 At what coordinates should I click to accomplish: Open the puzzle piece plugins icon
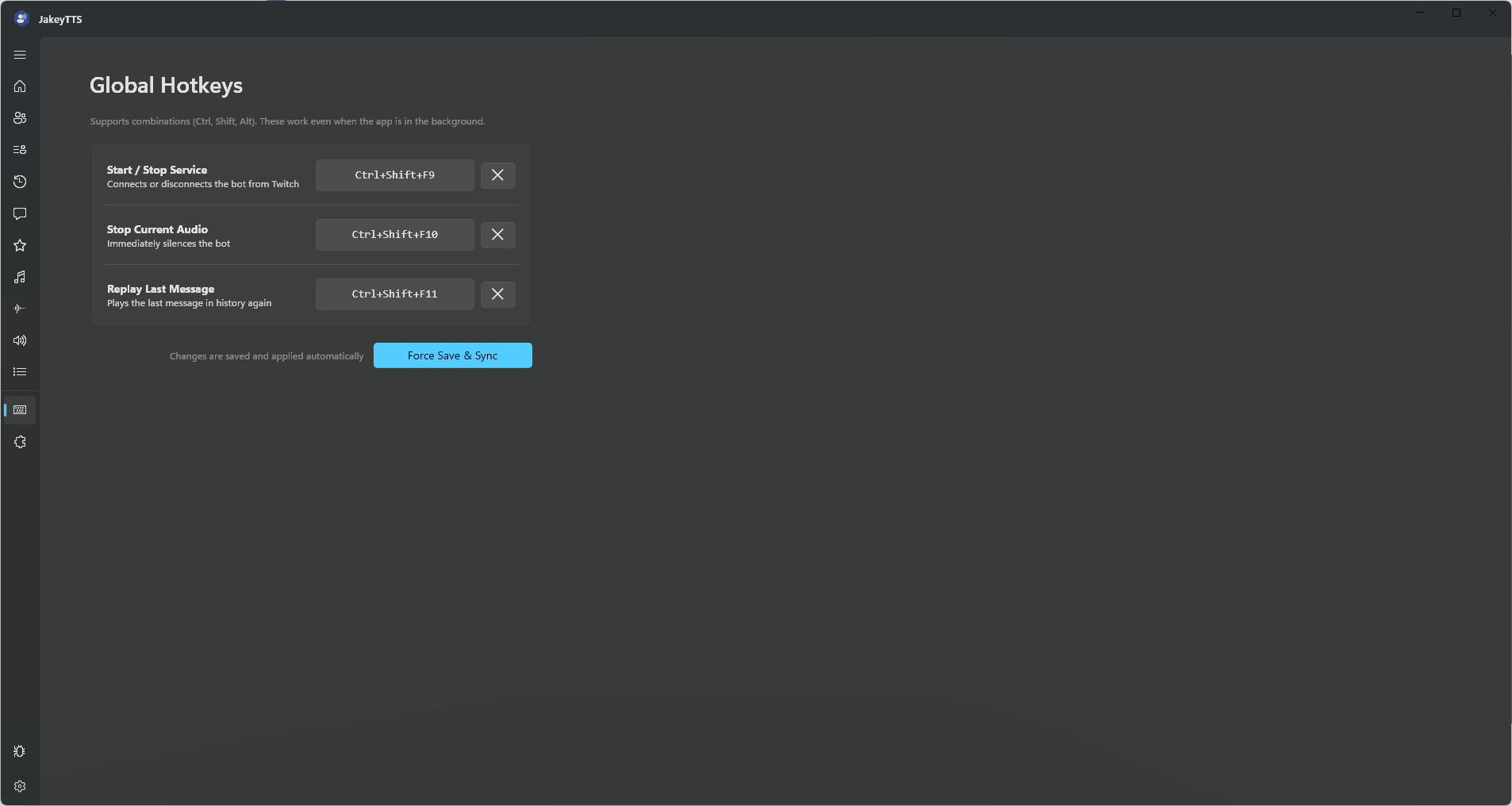20,442
